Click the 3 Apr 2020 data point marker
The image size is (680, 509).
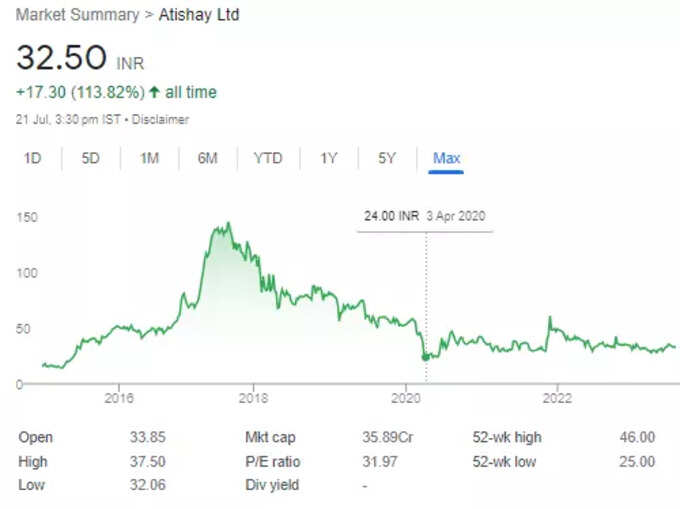pyautogui.click(x=426, y=357)
